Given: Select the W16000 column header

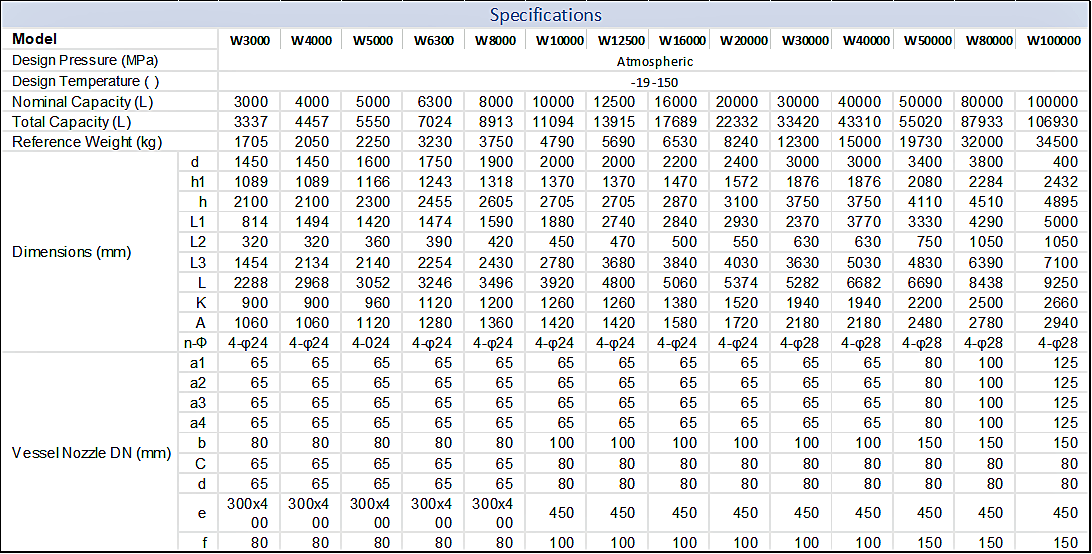Looking at the screenshot, I should click(x=682, y=40).
